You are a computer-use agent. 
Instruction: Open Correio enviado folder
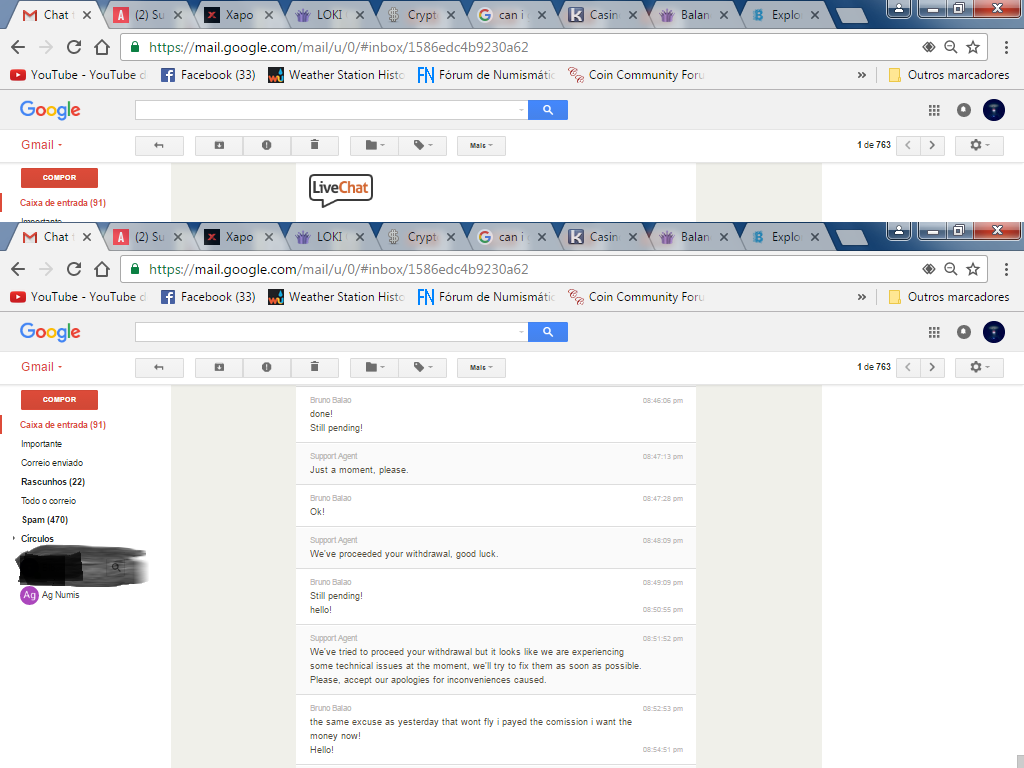click(x=52, y=463)
